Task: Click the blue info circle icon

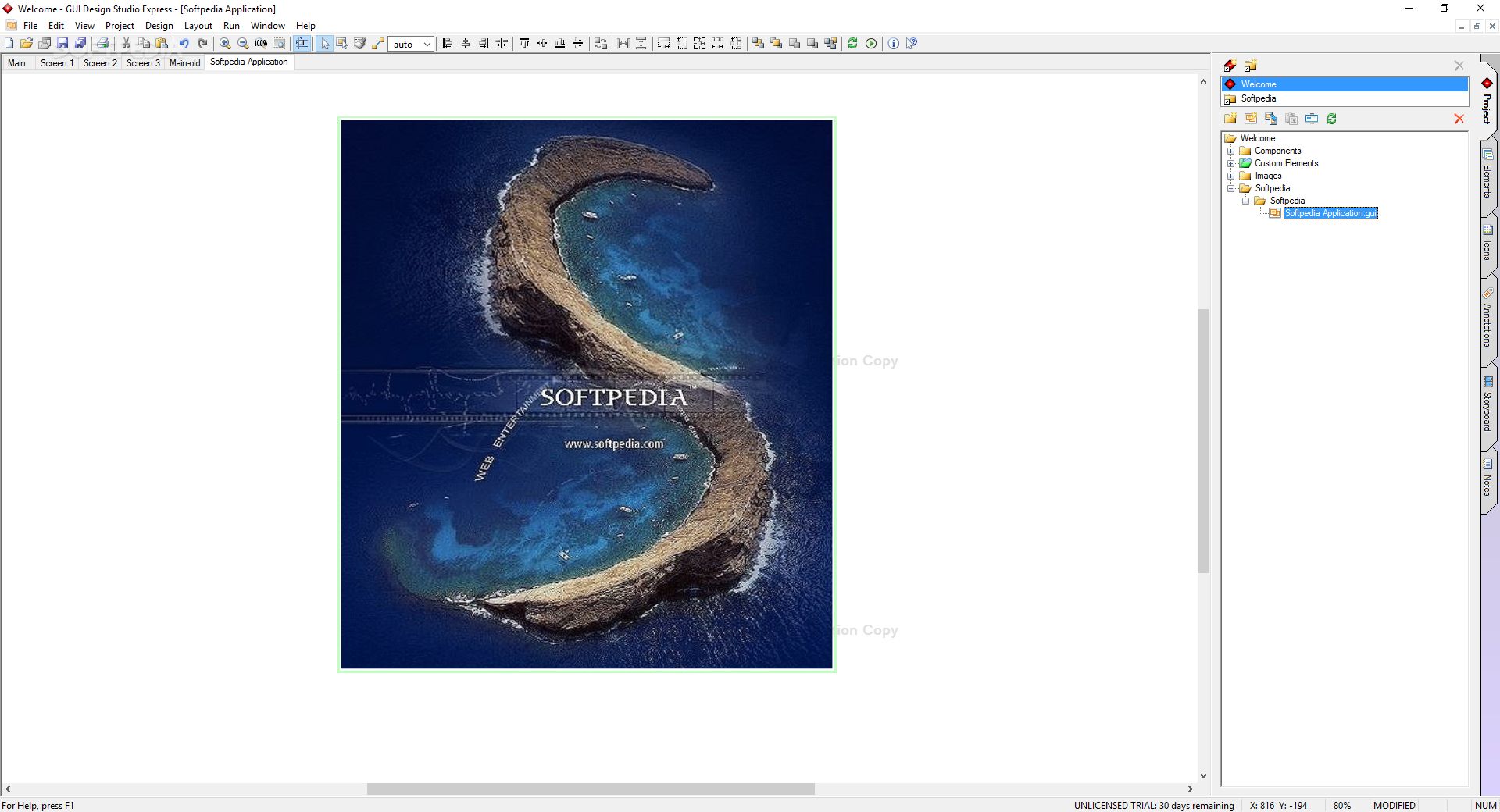Action: (894, 44)
